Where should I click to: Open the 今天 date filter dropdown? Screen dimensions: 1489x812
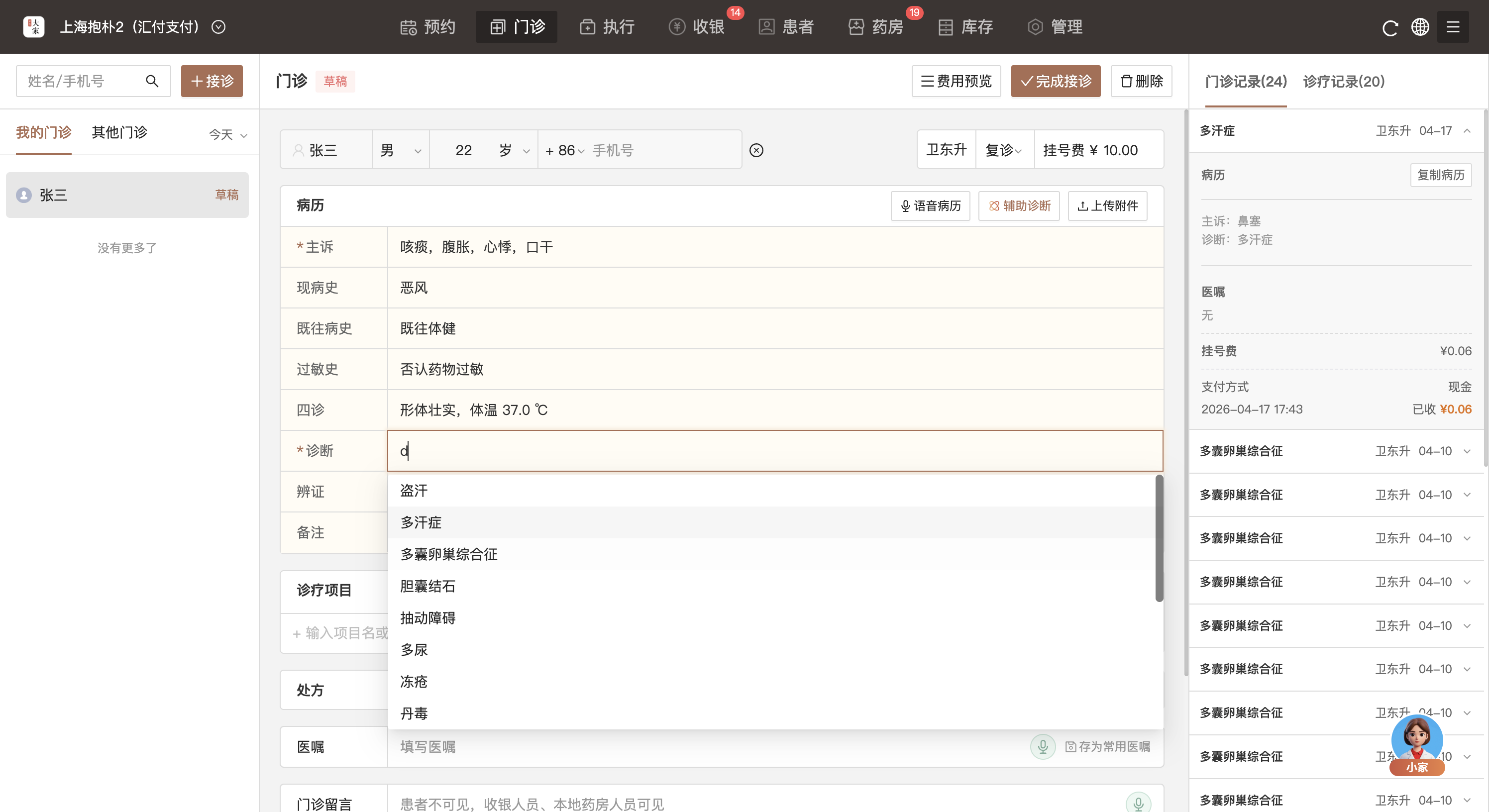[228, 135]
